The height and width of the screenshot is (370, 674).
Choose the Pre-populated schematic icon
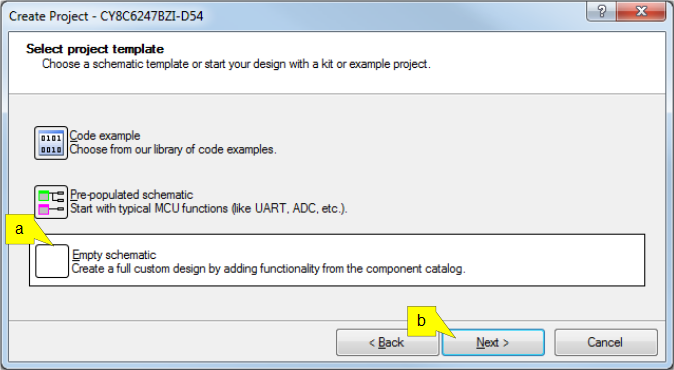click(51, 202)
